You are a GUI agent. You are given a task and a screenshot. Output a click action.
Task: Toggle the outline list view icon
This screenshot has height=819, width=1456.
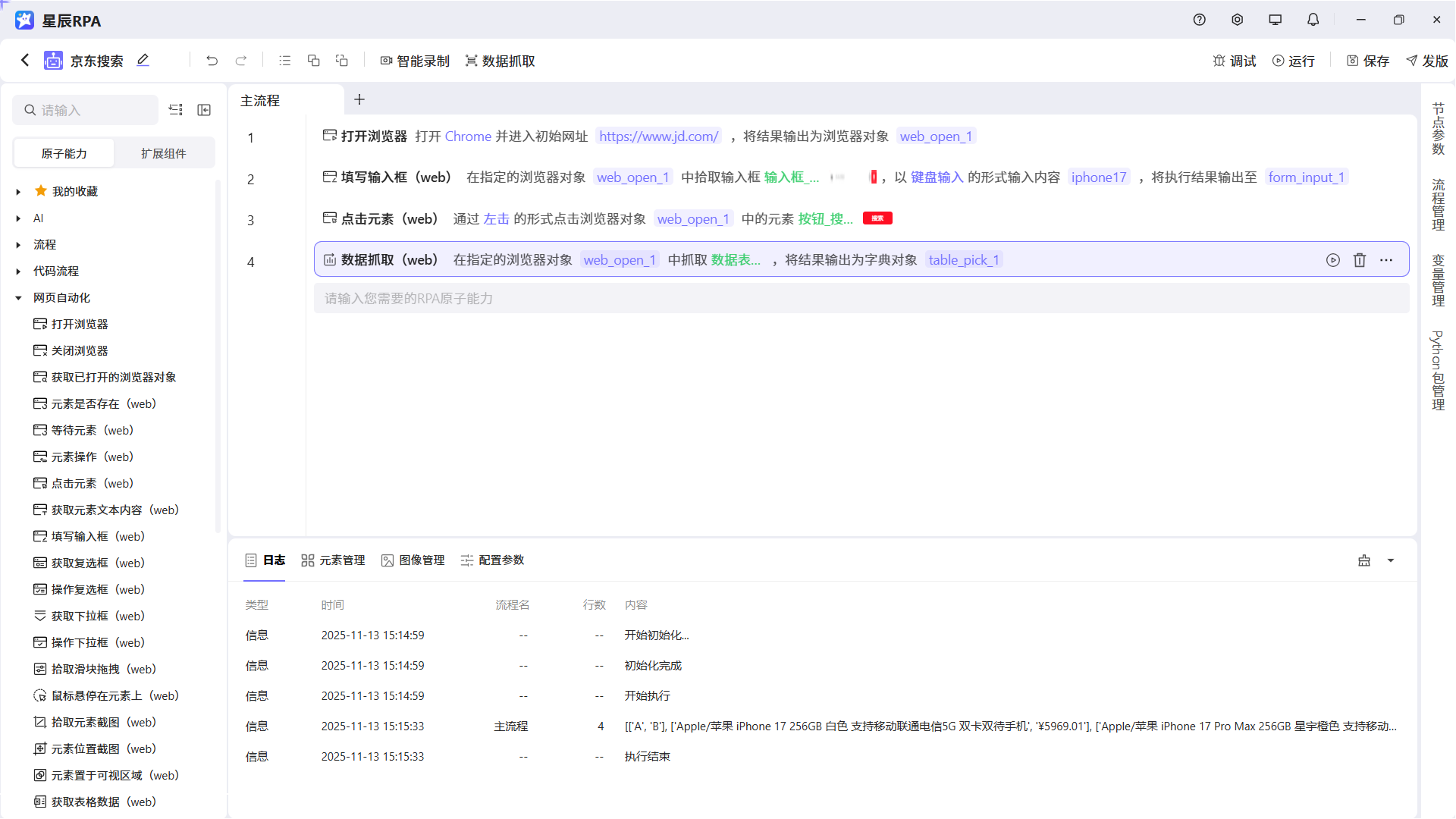point(284,60)
